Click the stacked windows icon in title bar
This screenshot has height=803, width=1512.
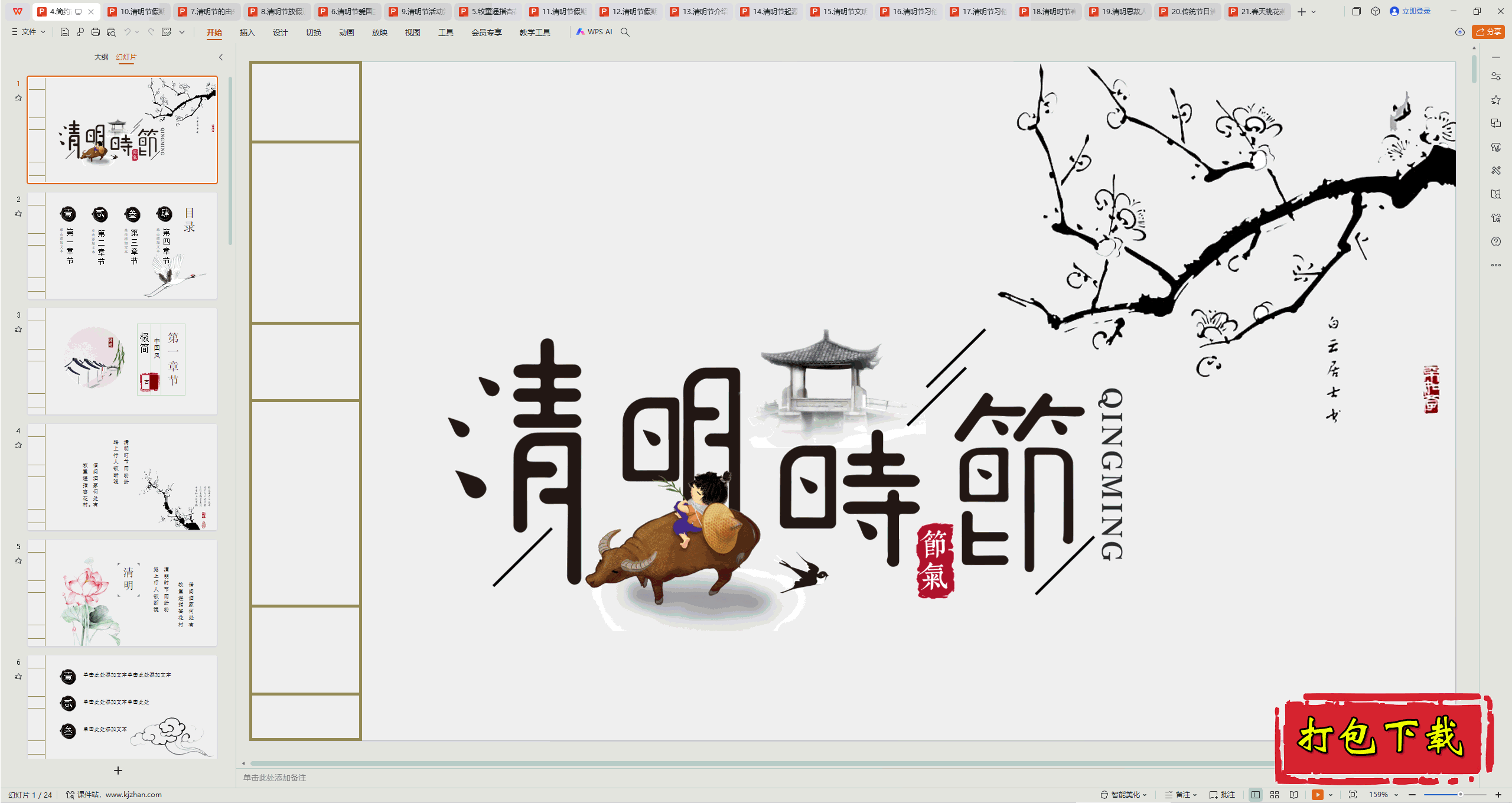pos(1357,11)
